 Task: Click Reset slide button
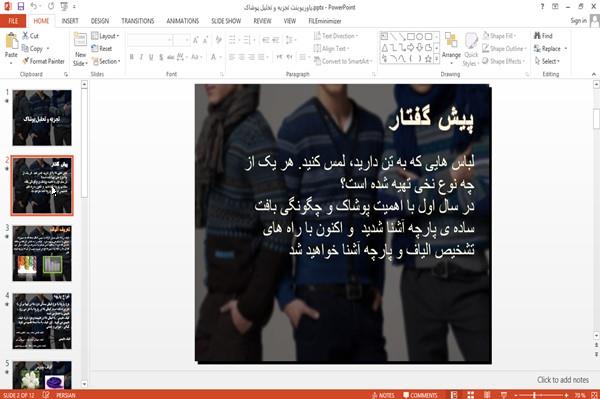tap(102, 49)
